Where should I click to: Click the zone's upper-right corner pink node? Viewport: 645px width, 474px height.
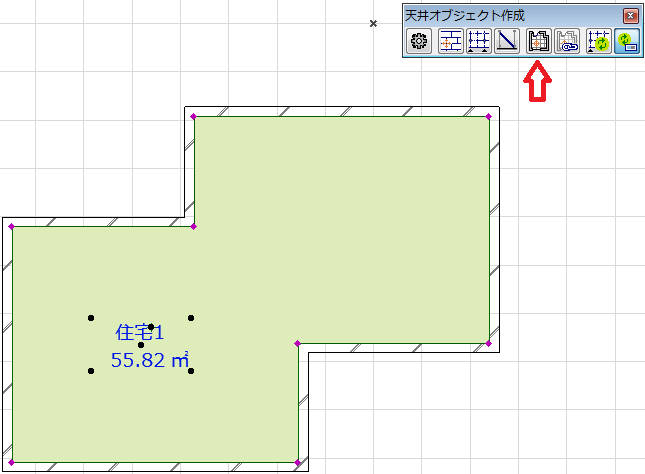pos(488,117)
